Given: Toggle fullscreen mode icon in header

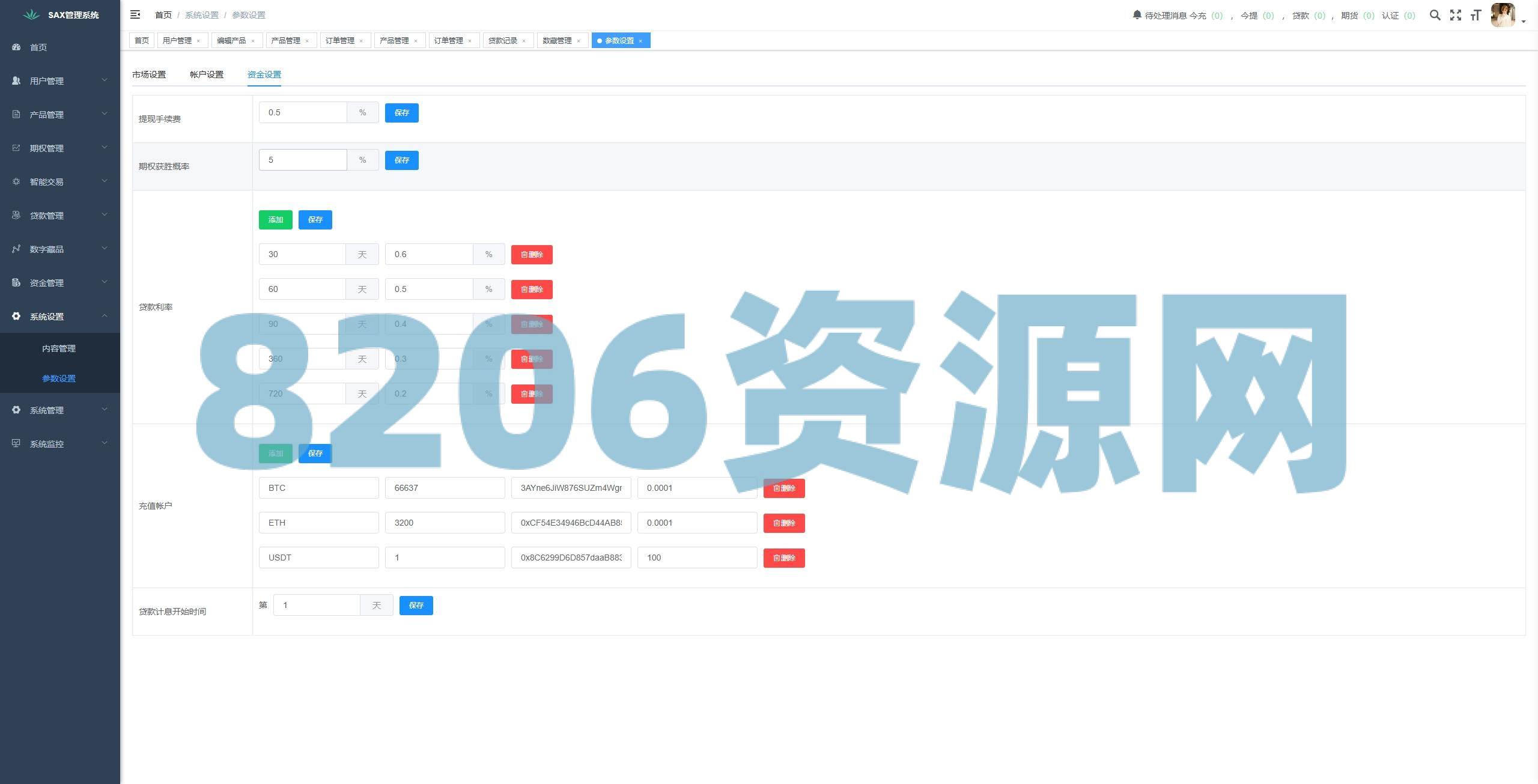Looking at the screenshot, I should point(1455,15).
